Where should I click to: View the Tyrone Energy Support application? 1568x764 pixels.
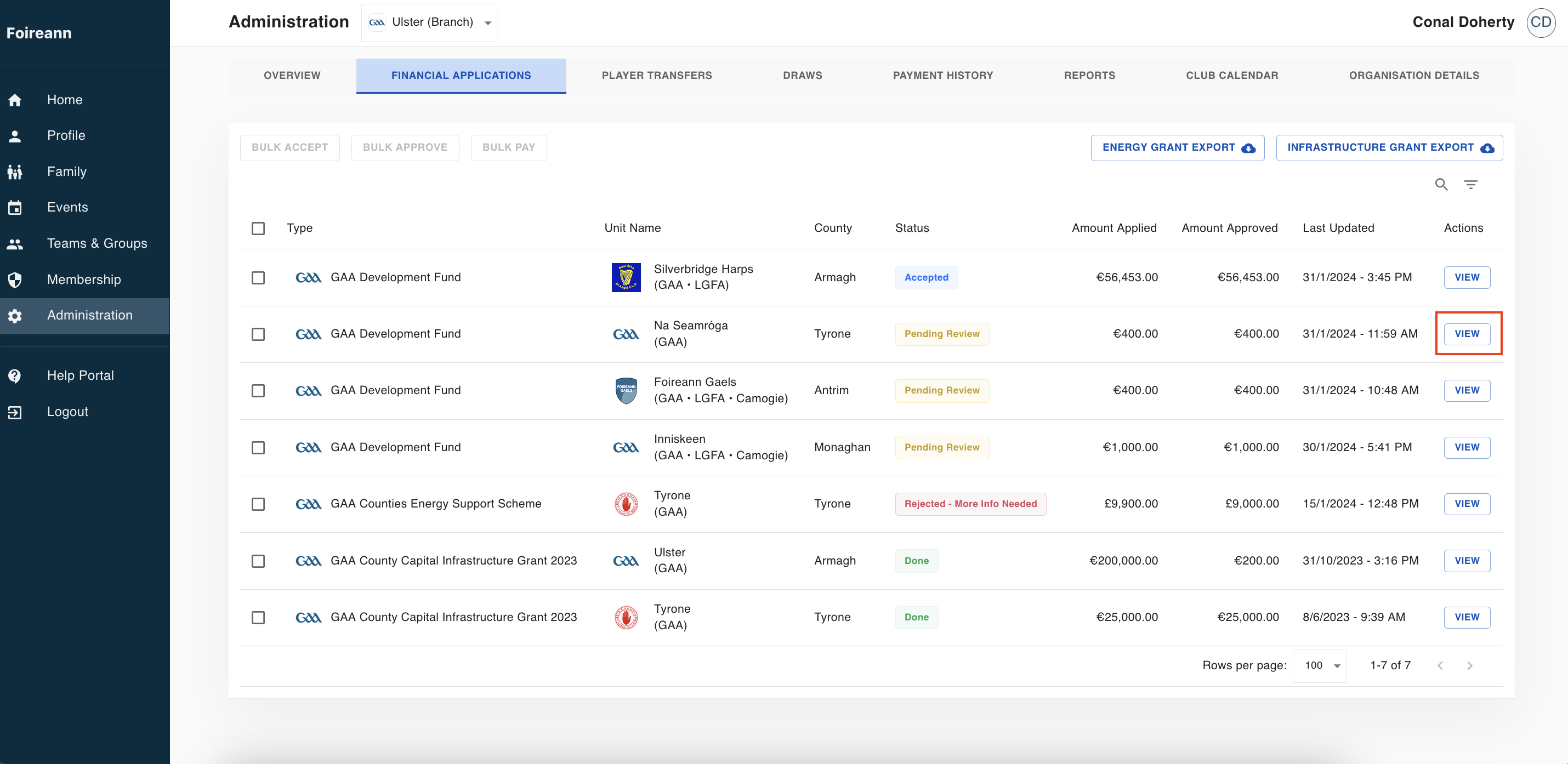tap(1467, 504)
